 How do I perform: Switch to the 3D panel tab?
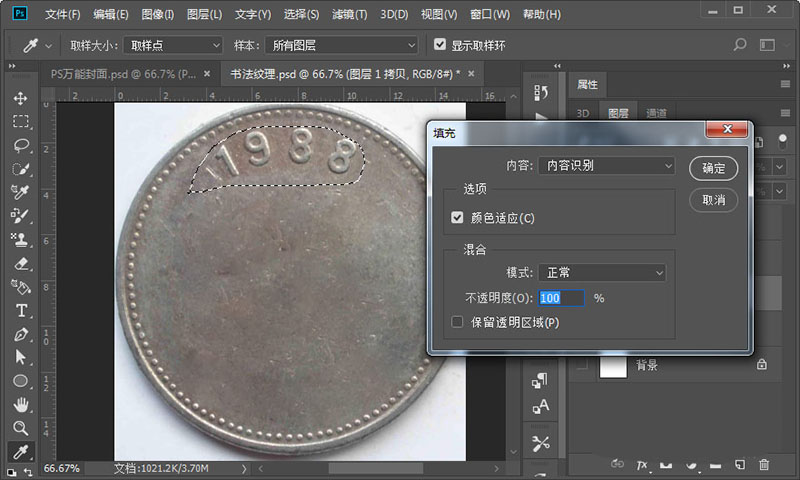(583, 113)
